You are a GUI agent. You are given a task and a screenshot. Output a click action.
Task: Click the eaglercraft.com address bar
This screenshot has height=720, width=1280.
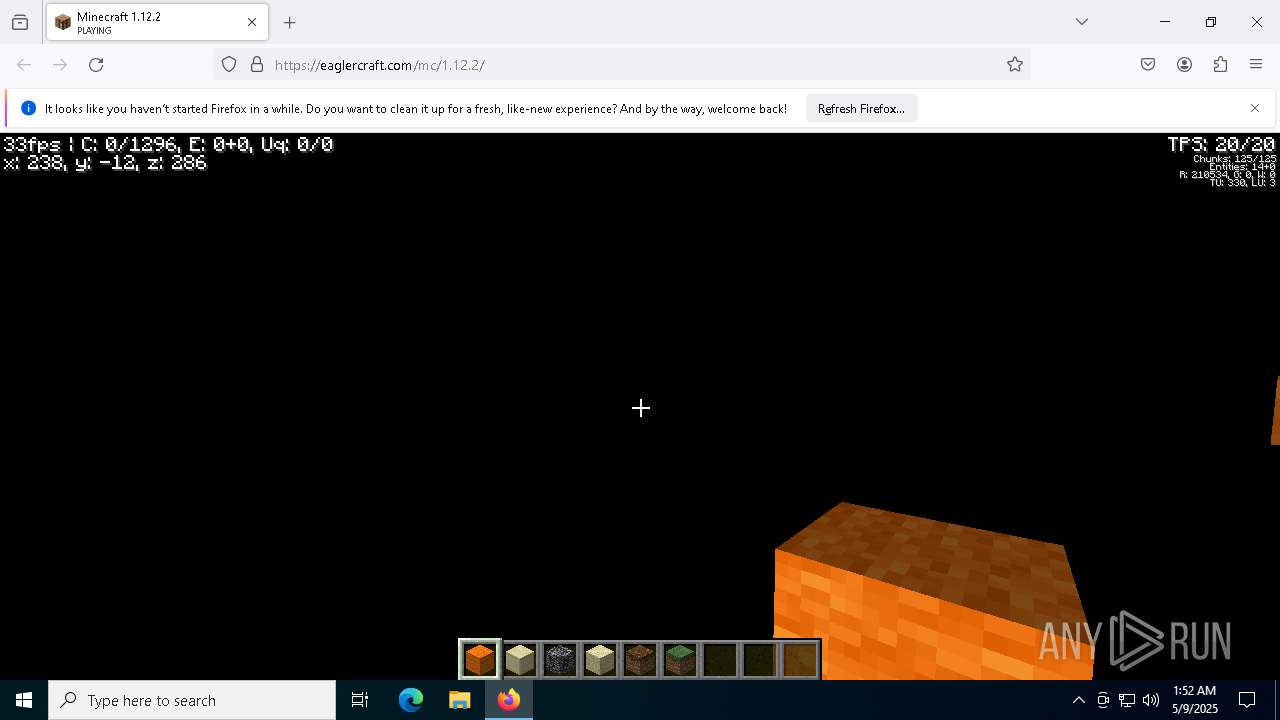pos(620,65)
